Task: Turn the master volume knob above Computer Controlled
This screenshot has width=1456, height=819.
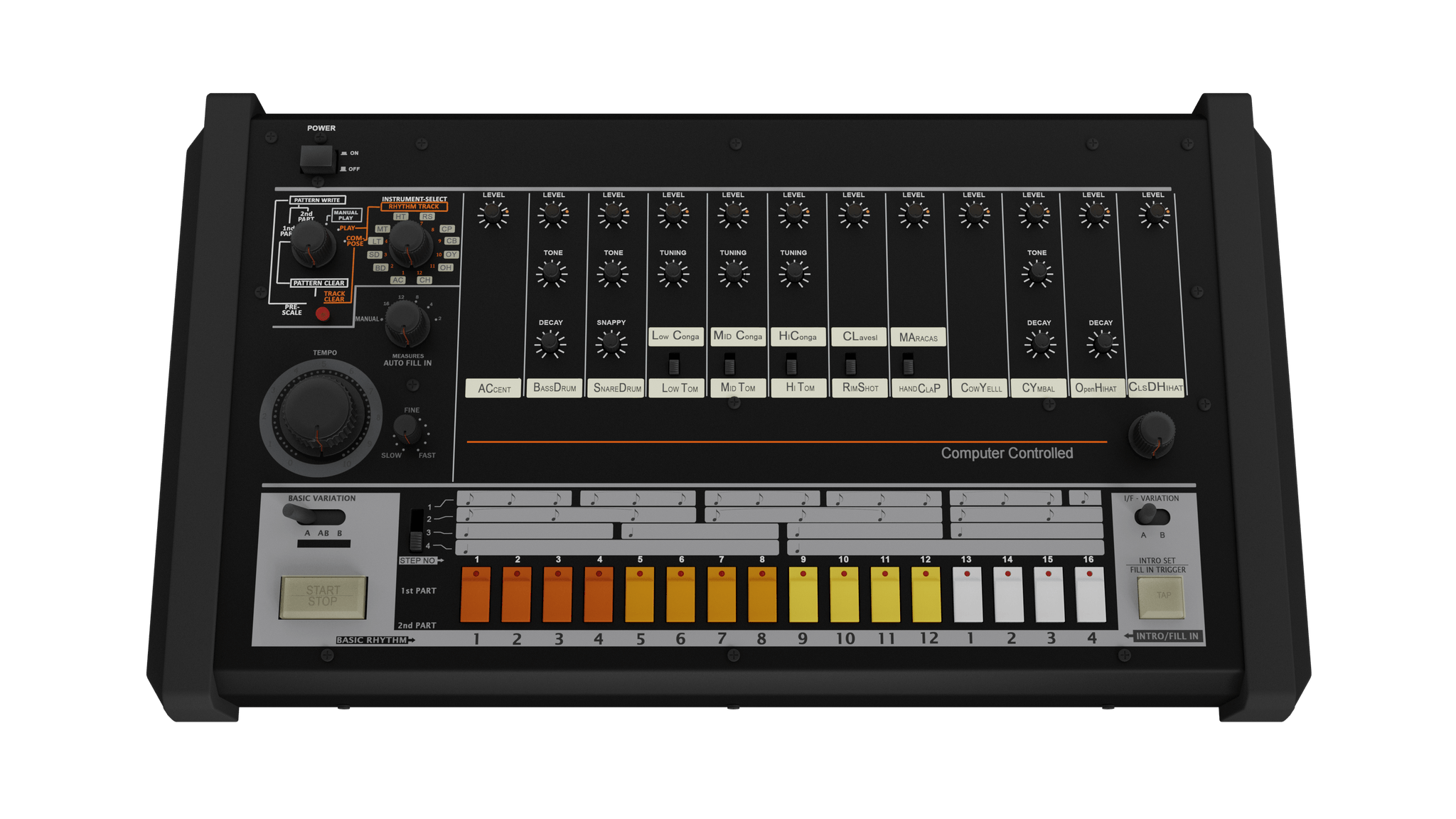Action: 1152,434
